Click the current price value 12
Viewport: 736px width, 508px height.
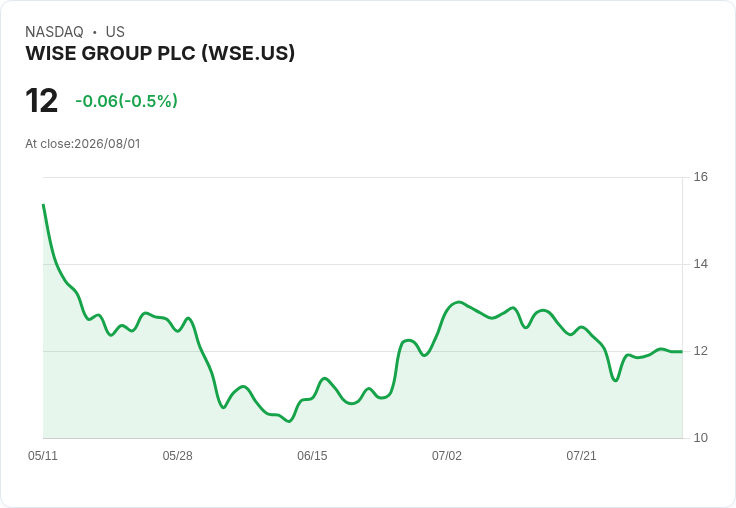[41, 100]
